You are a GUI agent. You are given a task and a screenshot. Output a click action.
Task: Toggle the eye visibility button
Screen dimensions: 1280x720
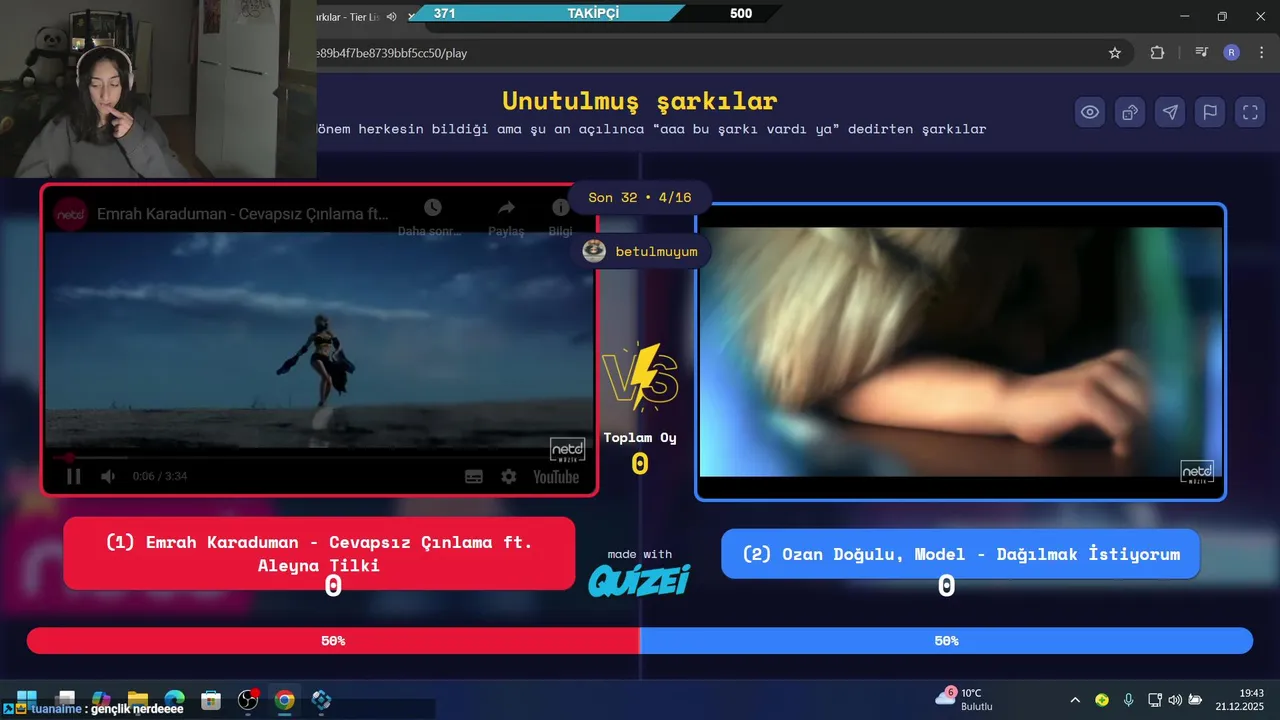1090,112
